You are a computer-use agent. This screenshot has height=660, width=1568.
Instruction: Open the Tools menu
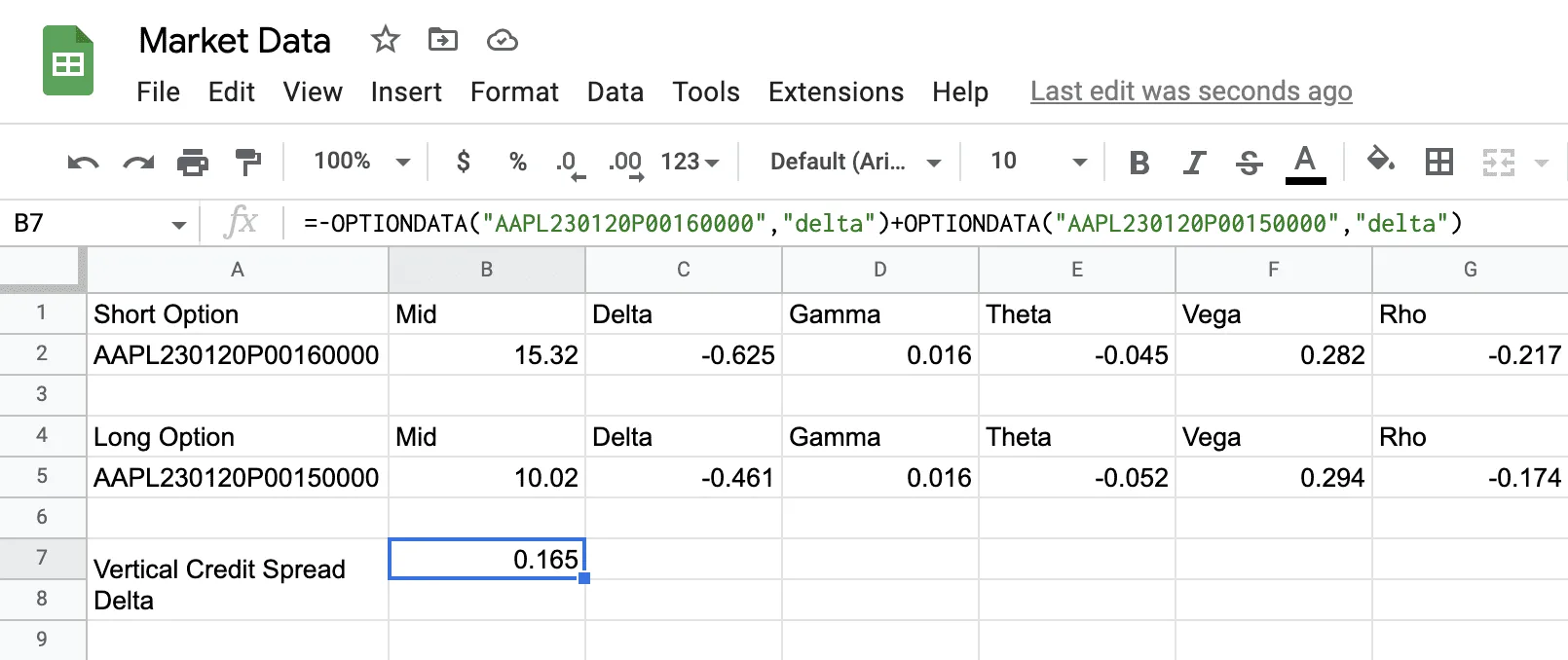point(706,92)
